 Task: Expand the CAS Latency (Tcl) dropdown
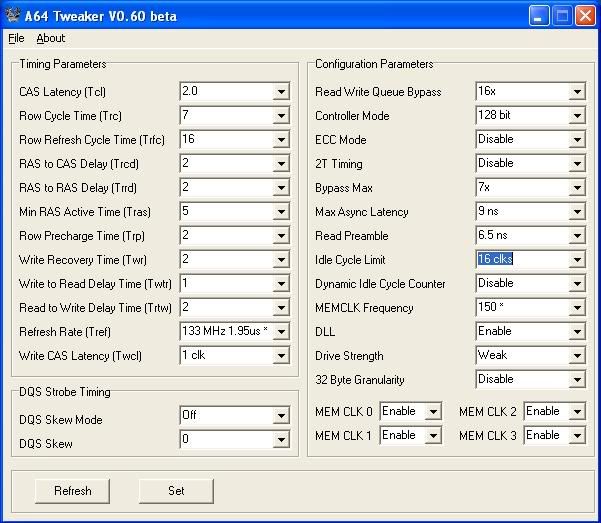281,92
